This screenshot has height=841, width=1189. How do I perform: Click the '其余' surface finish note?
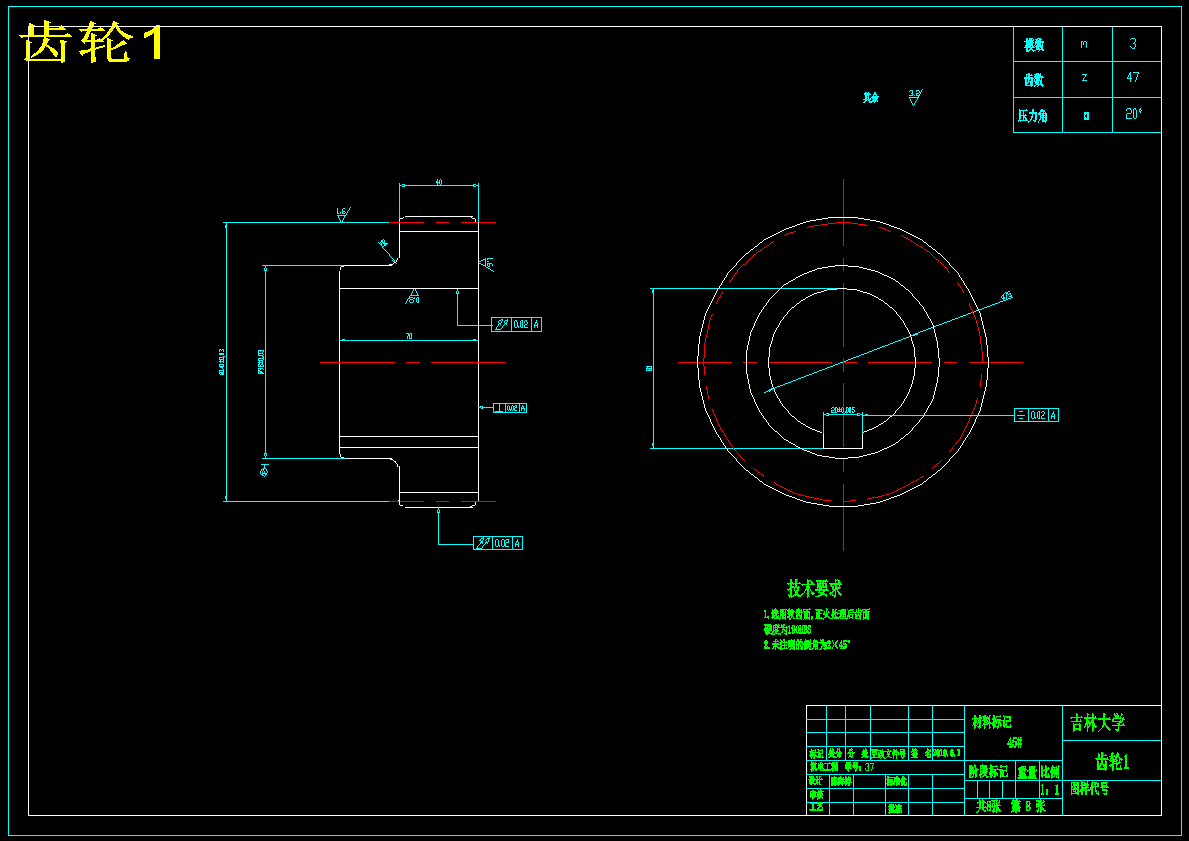tap(871, 98)
